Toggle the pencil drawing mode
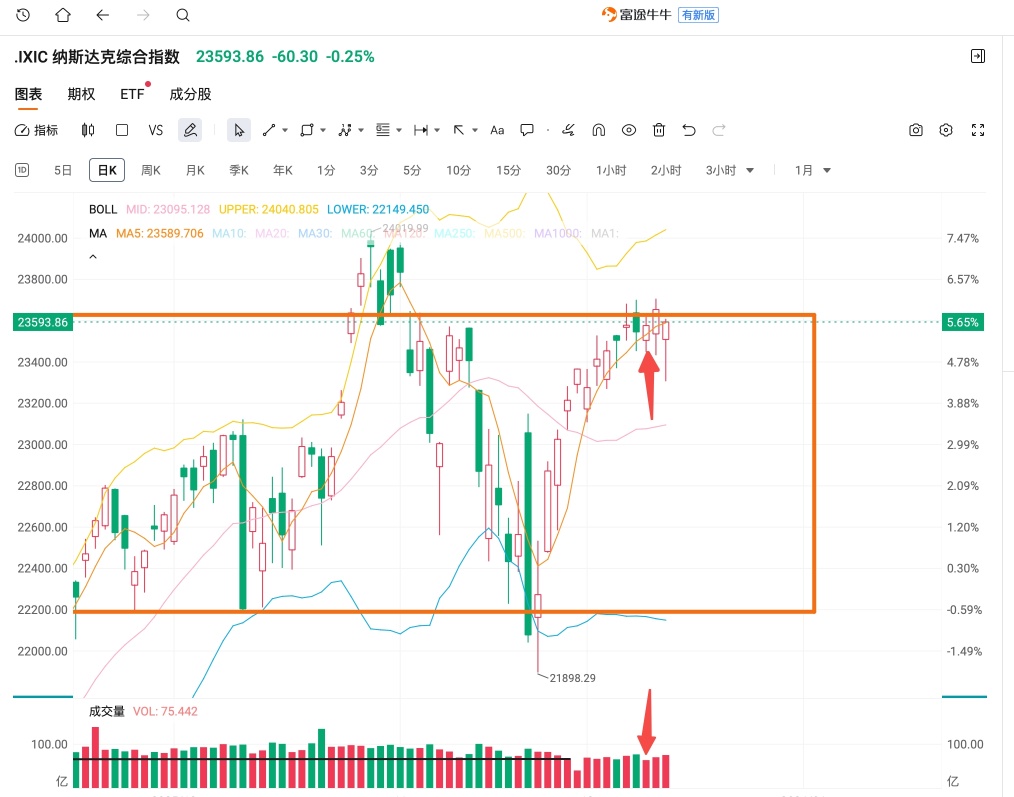The image size is (1014, 797). pyautogui.click(x=190, y=130)
